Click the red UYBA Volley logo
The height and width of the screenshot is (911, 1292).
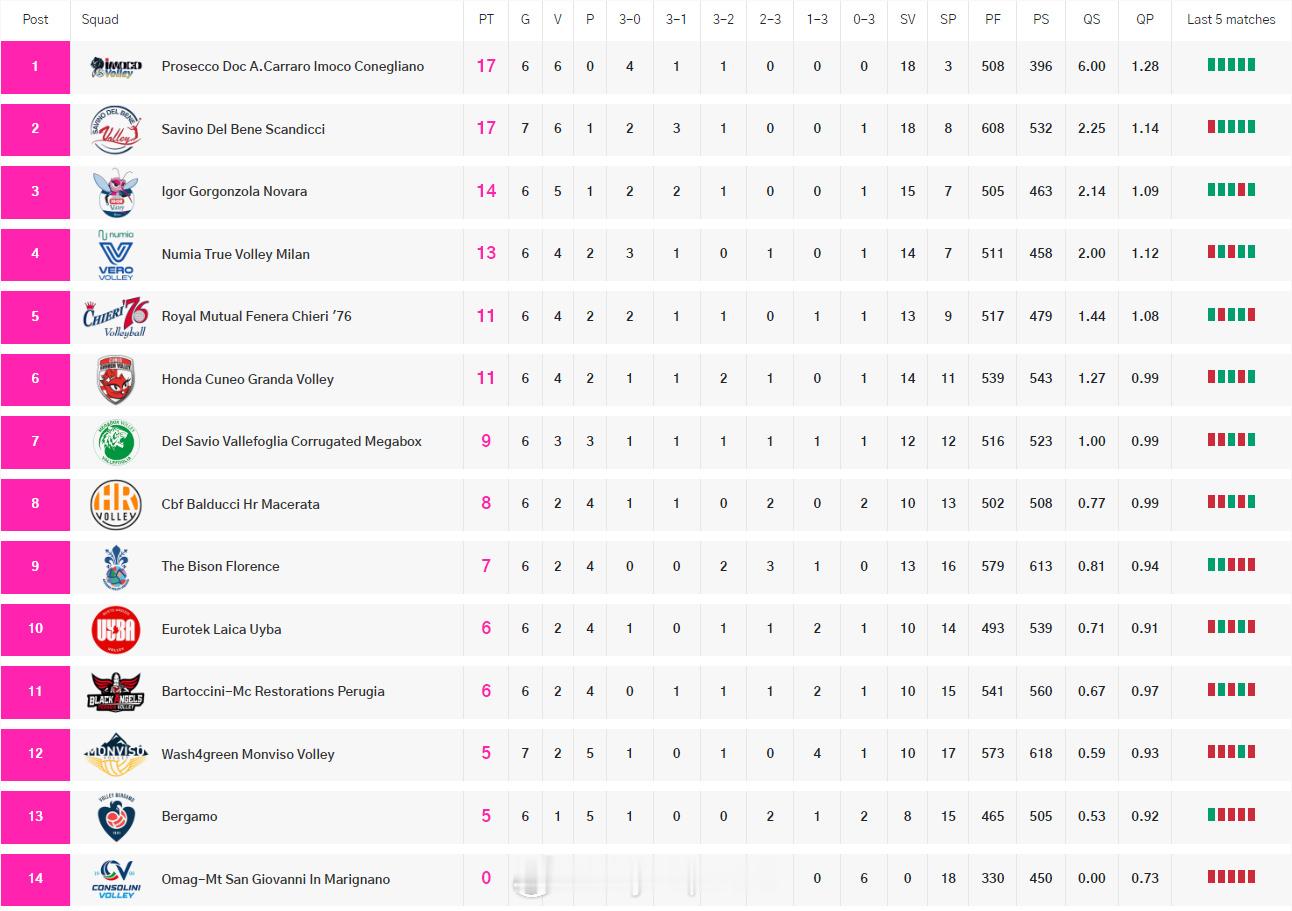pyautogui.click(x=116, y=629)
